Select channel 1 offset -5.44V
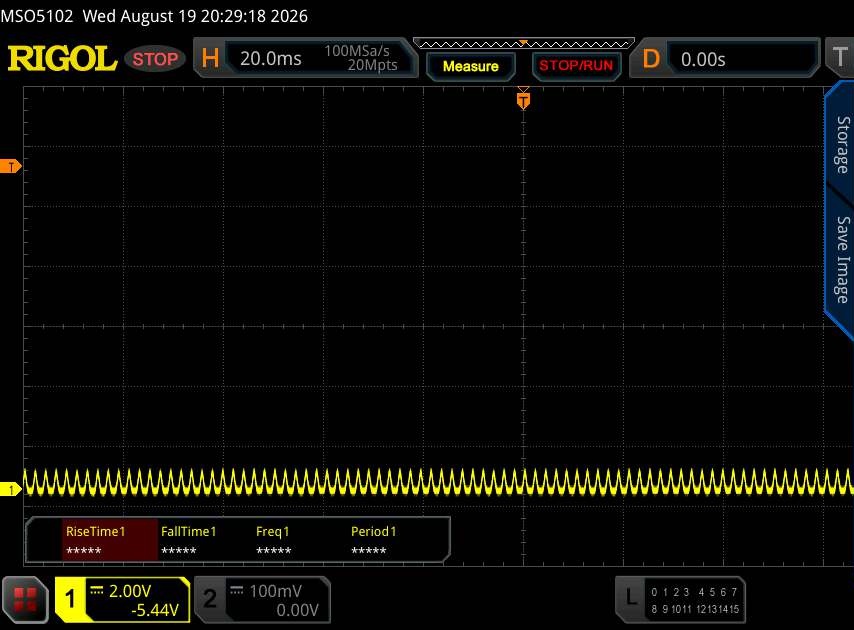This screenshot has height=630, width=854. pos(155,610)
